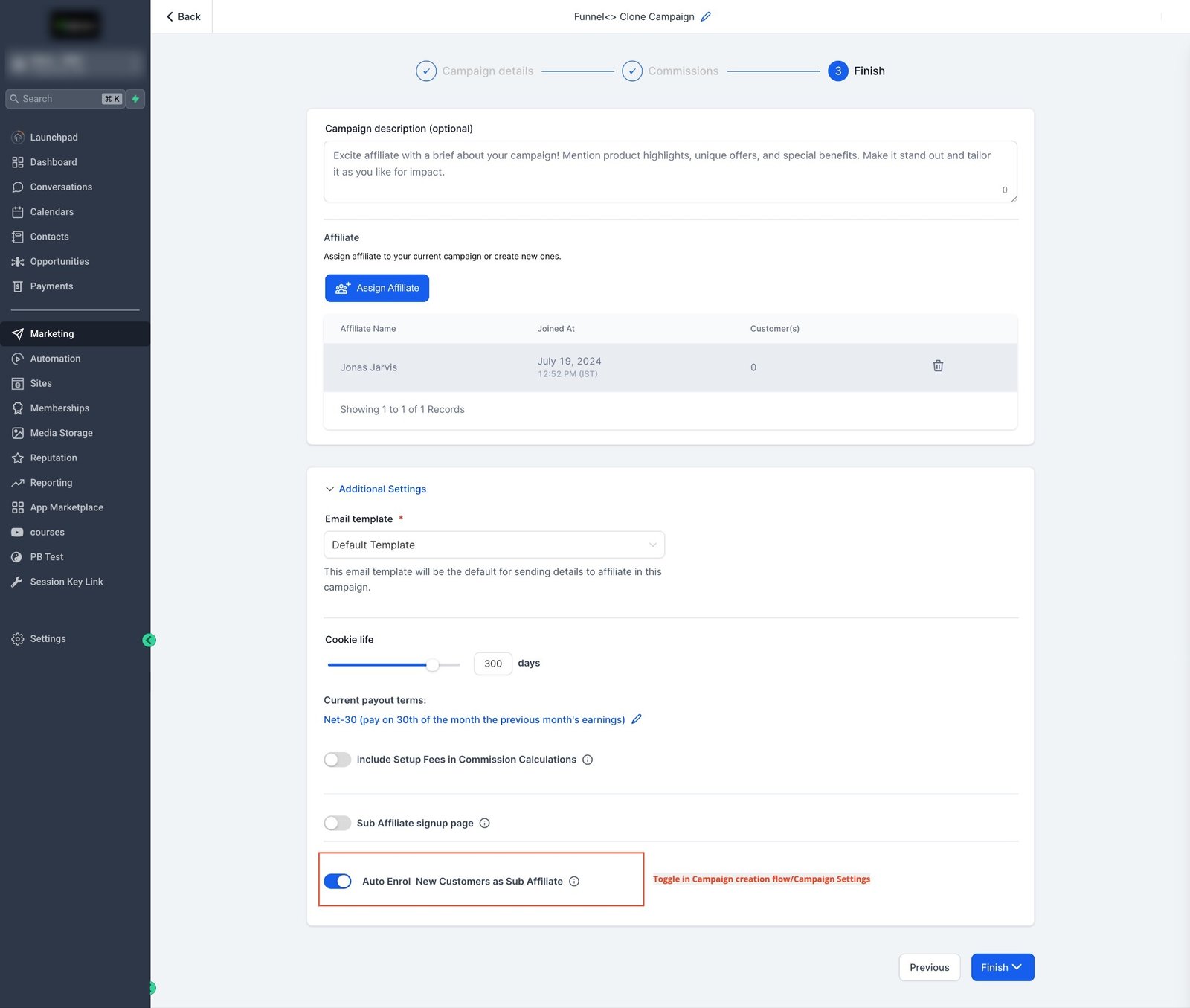Turn on Sub Affiliate signup page toggle
1190x1008 pixels.
coord(338,823)
